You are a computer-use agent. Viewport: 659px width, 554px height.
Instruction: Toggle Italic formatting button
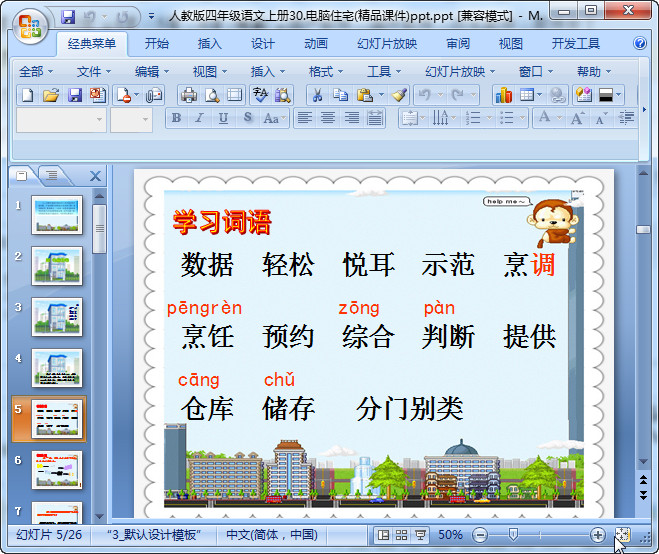tap(199, 118)
